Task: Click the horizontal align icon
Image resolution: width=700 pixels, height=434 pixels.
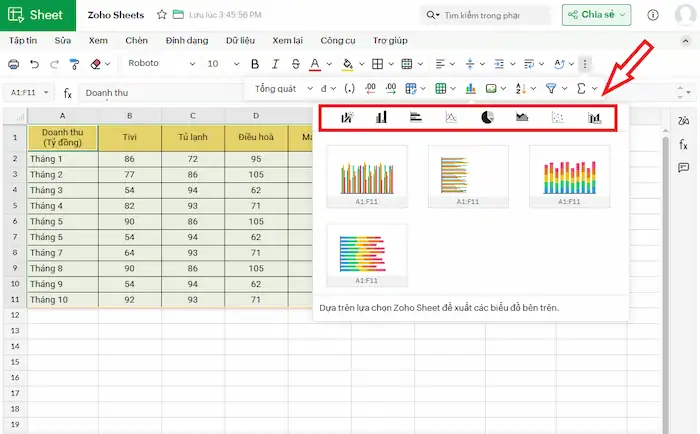Action: click(440, 64)
